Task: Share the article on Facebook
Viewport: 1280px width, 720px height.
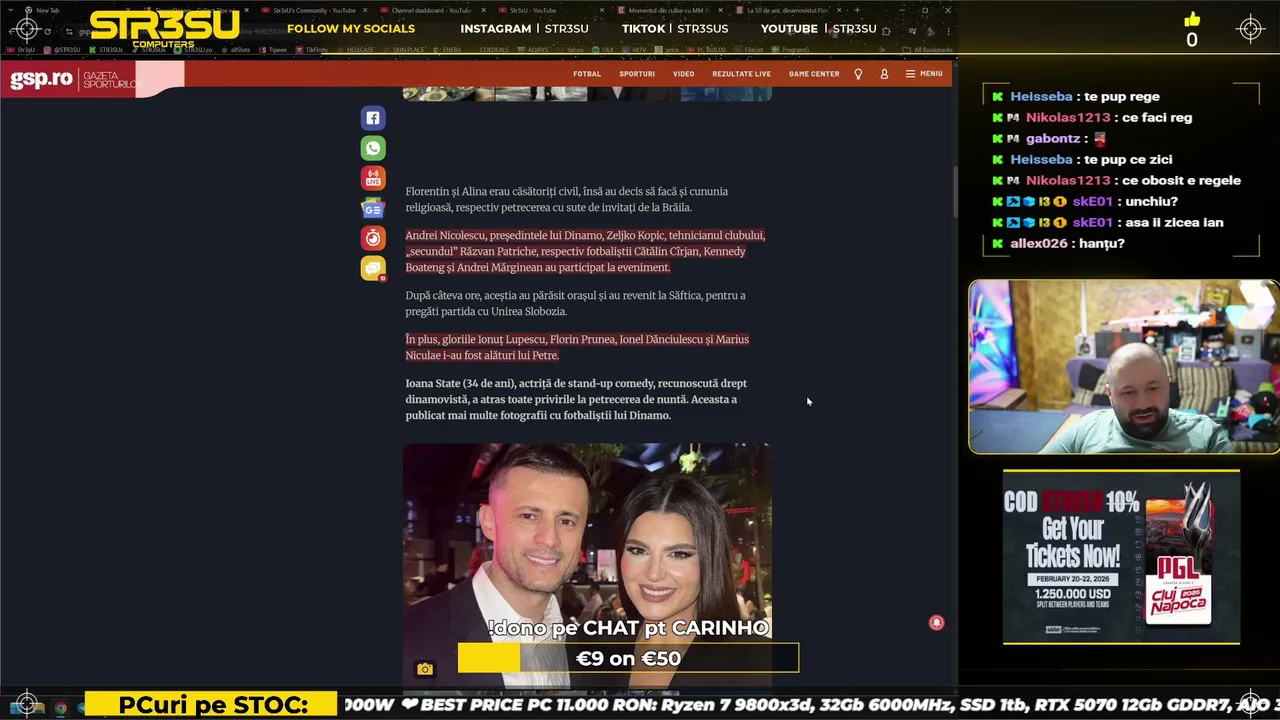Action: (373, 118)
